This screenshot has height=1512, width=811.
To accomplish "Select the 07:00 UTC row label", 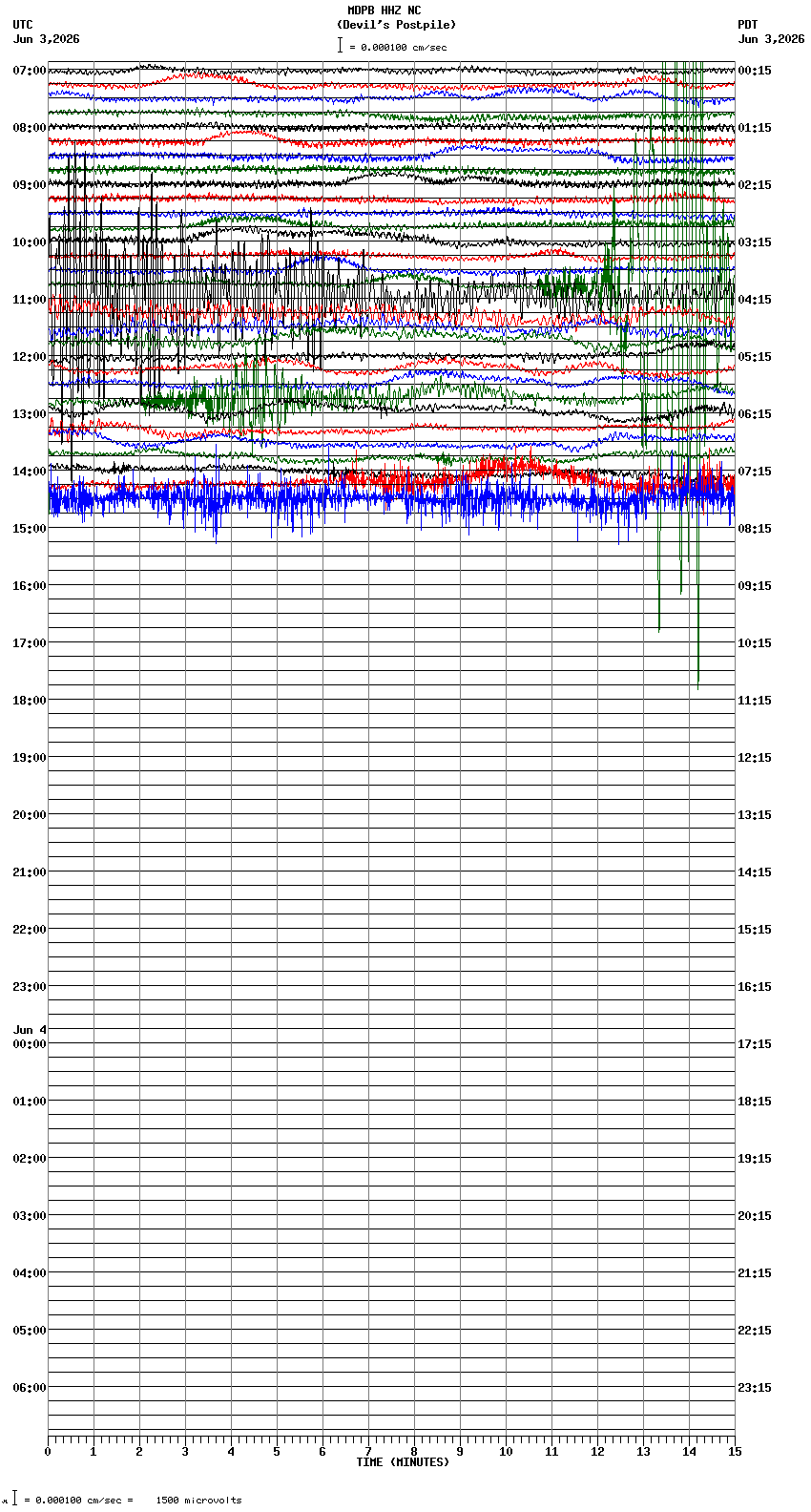I will [30, 71].
